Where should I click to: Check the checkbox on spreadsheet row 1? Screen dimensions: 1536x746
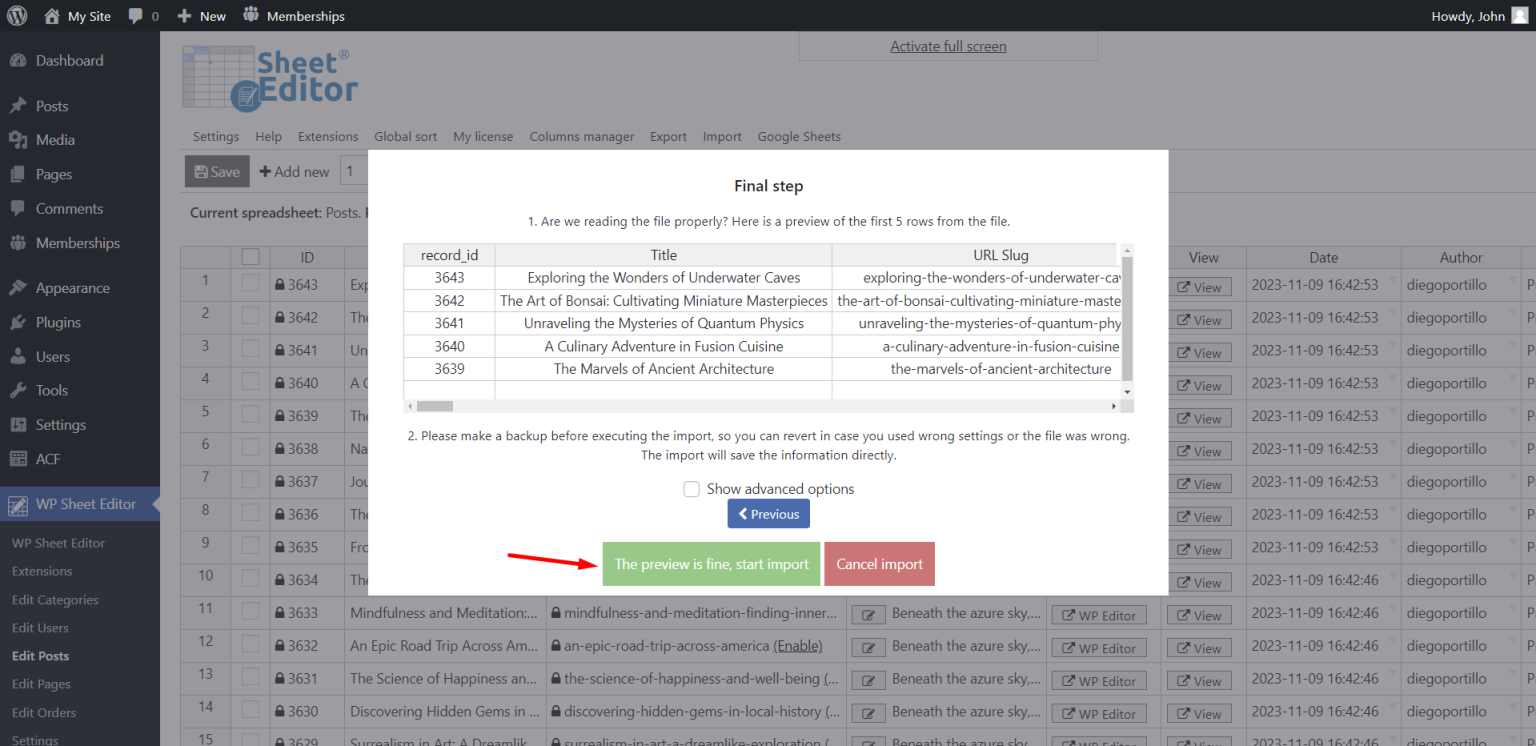click(x=251, y=284)
